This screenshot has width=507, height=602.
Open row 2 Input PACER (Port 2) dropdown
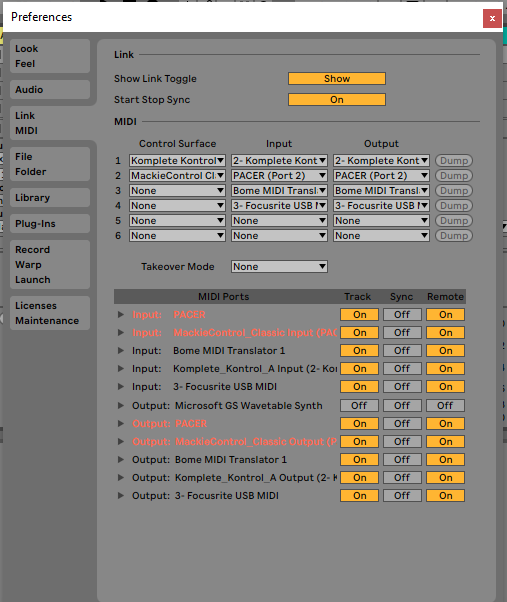[x=279, y=175]
